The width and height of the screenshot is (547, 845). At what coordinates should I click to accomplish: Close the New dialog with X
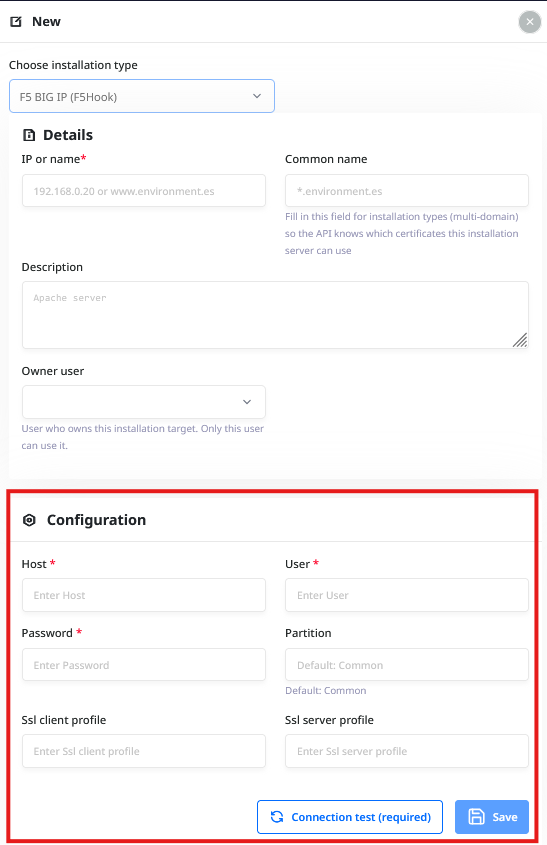coord(530,22)
